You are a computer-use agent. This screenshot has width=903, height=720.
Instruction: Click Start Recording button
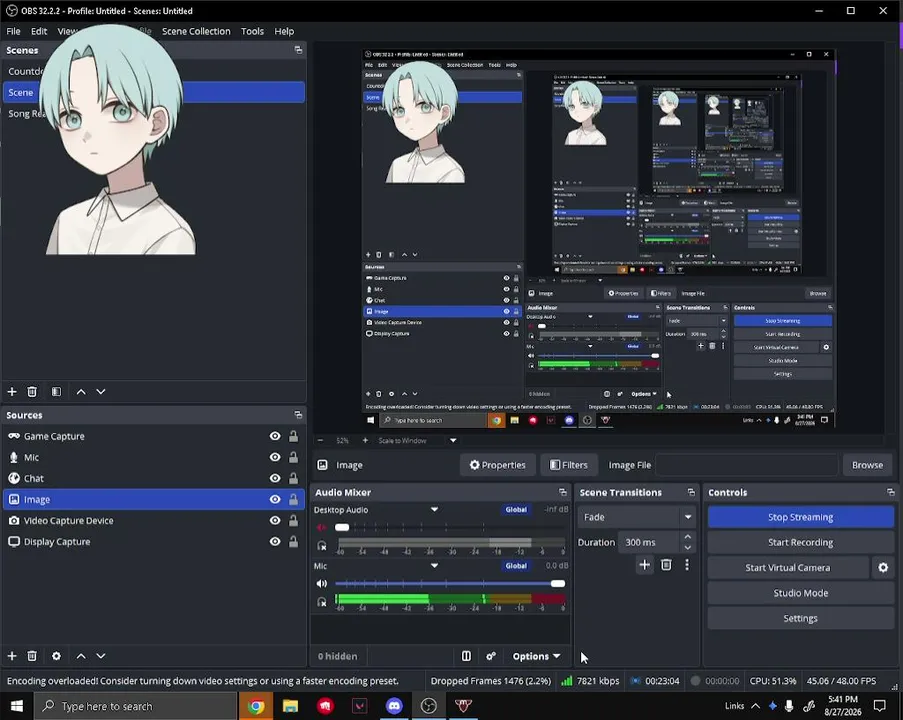click(800, 543)
